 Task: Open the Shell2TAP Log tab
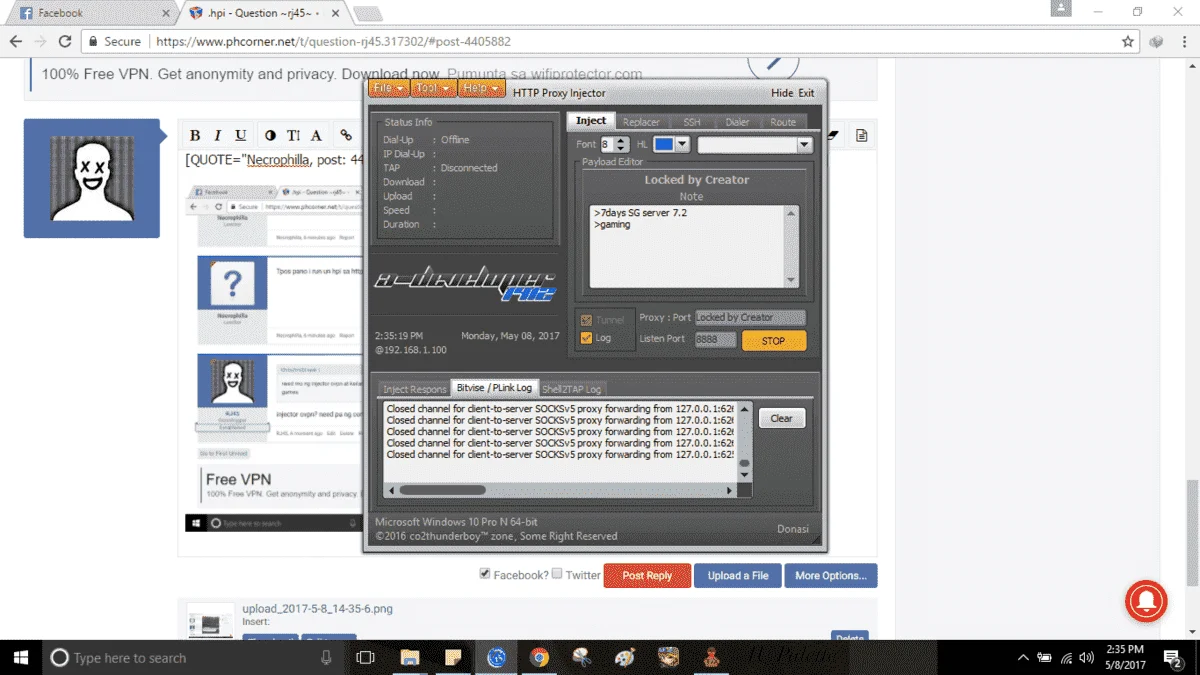coord(572,389)
